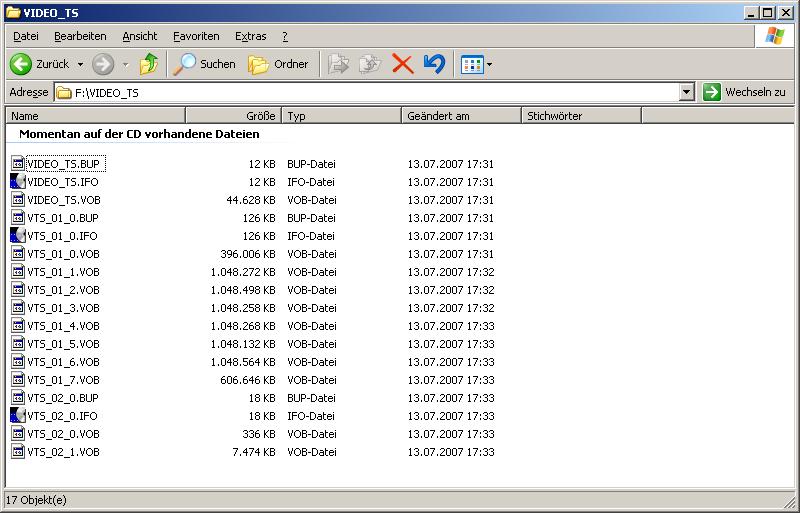800x513 pixels.
Task: Select the VTS_01_0.IFO disc icon
Action: (18, 236)
